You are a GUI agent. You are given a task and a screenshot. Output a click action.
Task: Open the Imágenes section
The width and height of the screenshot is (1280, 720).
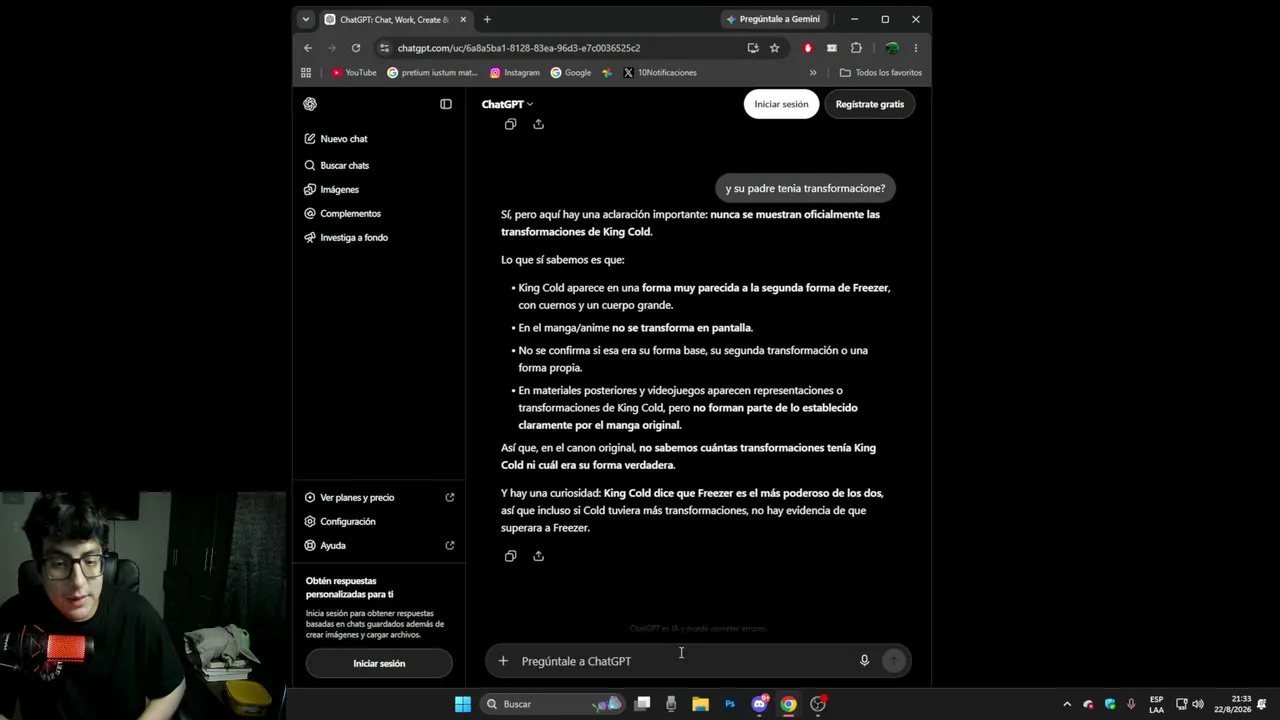click(x=379, y=189)
